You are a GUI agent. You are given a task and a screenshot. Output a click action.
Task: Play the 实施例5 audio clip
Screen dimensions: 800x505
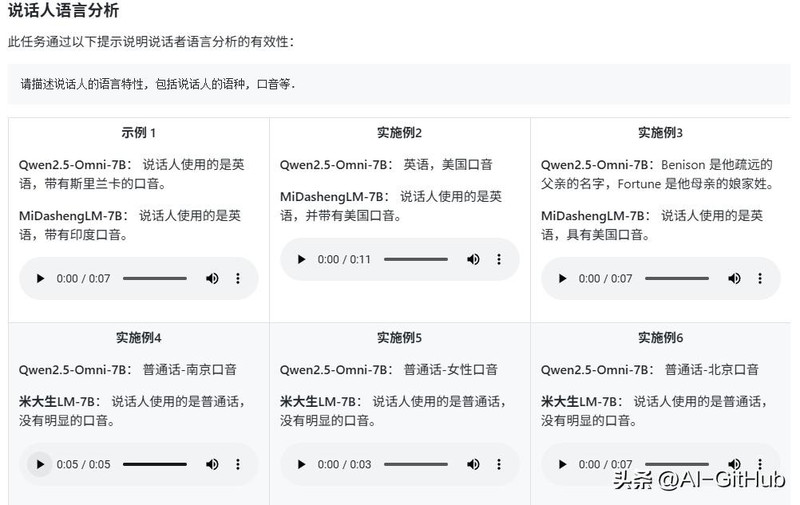(302, 464)
